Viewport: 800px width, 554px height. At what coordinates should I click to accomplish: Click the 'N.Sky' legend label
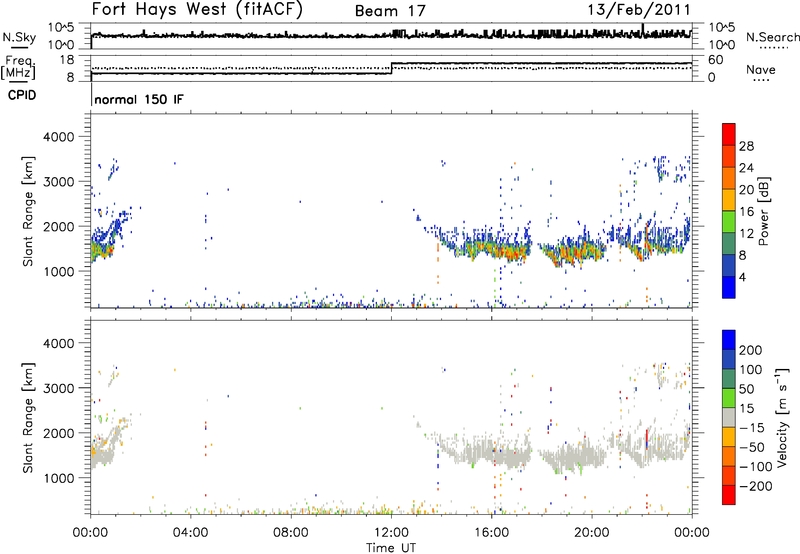19,37
